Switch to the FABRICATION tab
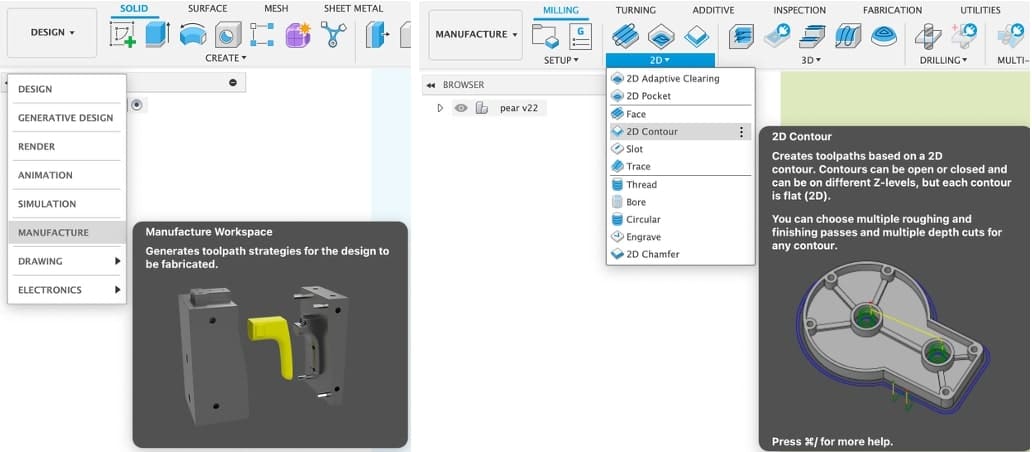 (892, 10)
